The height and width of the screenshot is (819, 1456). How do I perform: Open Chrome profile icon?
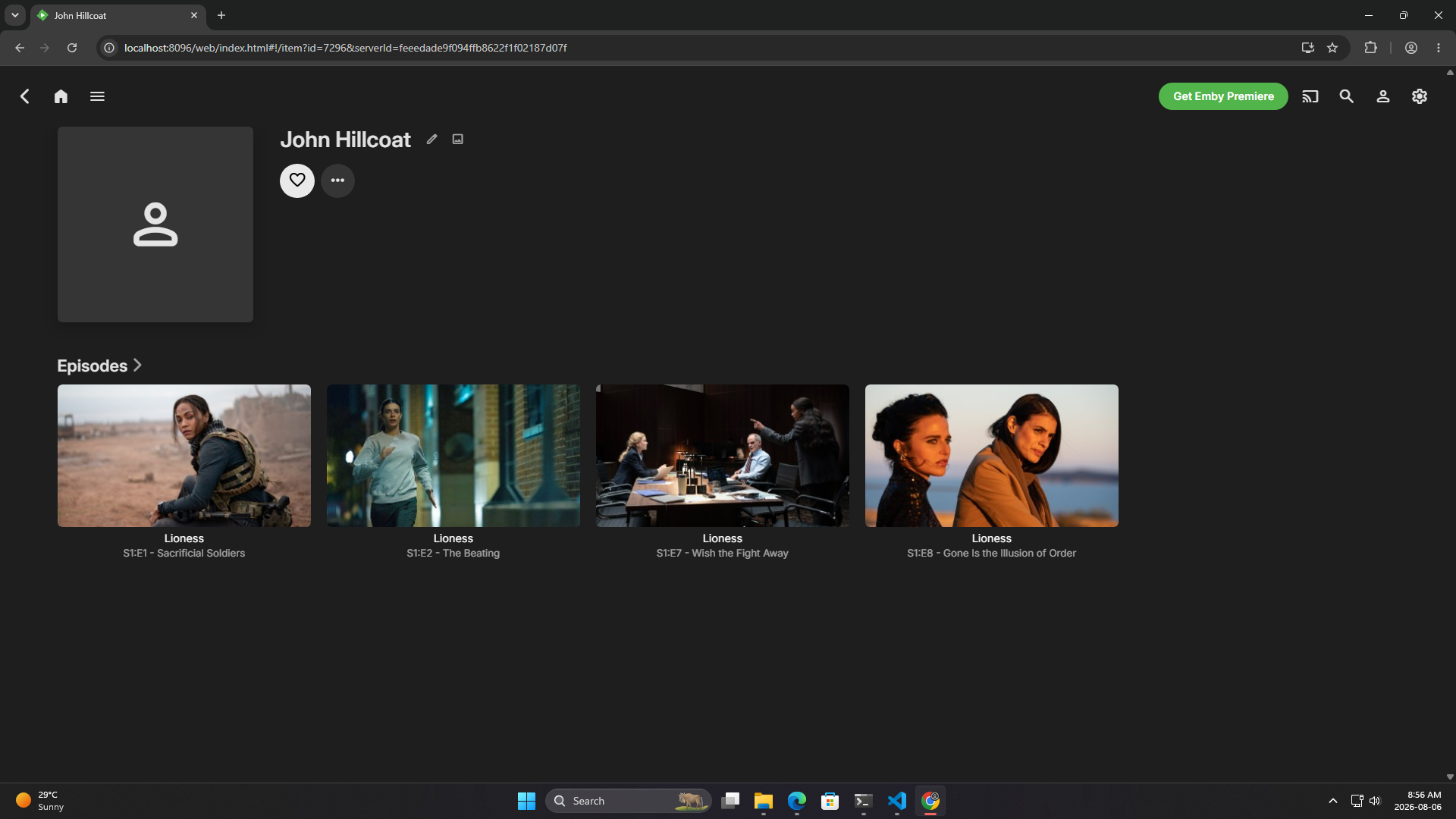pyautogui.click(x=1411, y=48)
